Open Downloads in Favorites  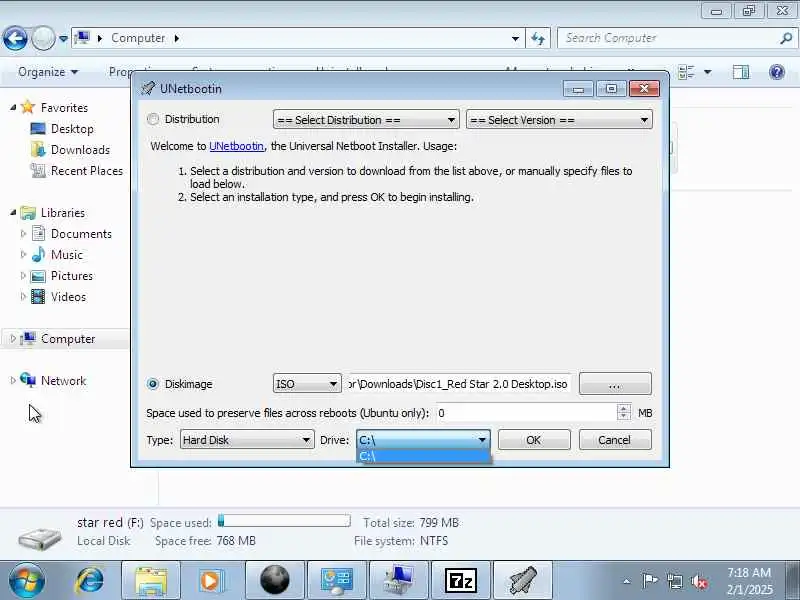tap(80, 149)
